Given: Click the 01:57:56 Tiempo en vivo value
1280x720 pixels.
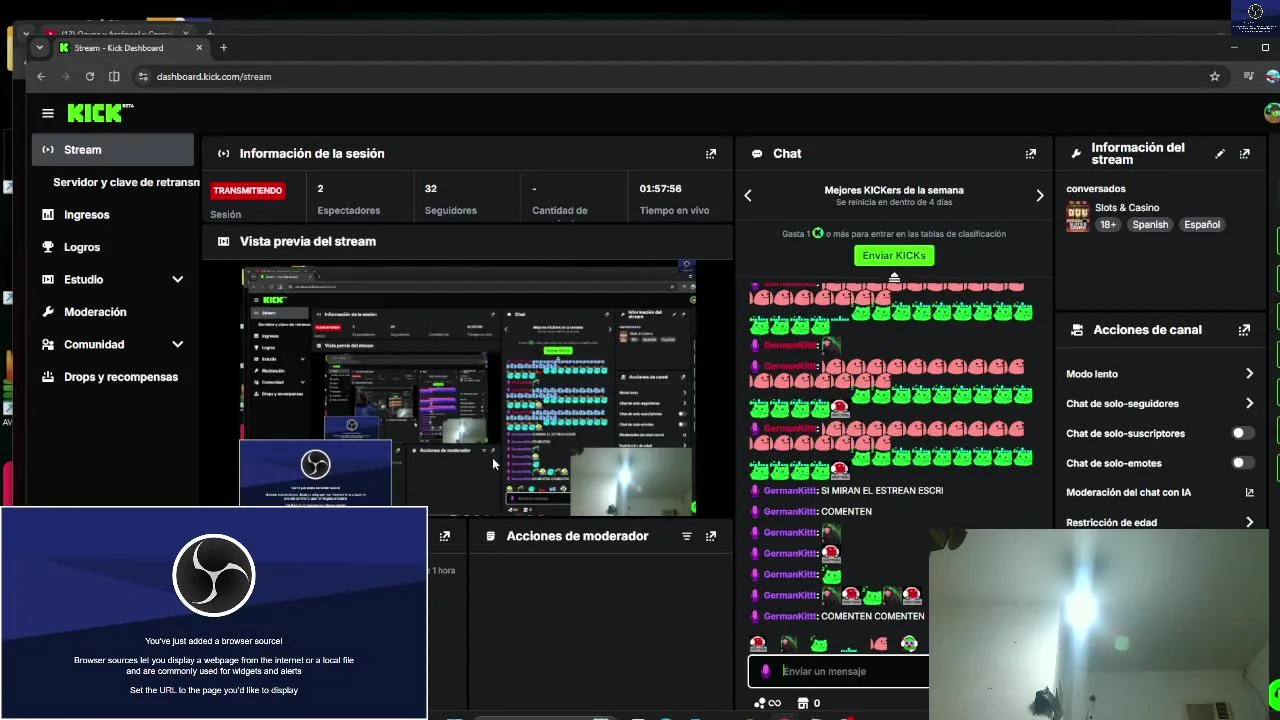Looking at the screenshot, I should (660, 189).
